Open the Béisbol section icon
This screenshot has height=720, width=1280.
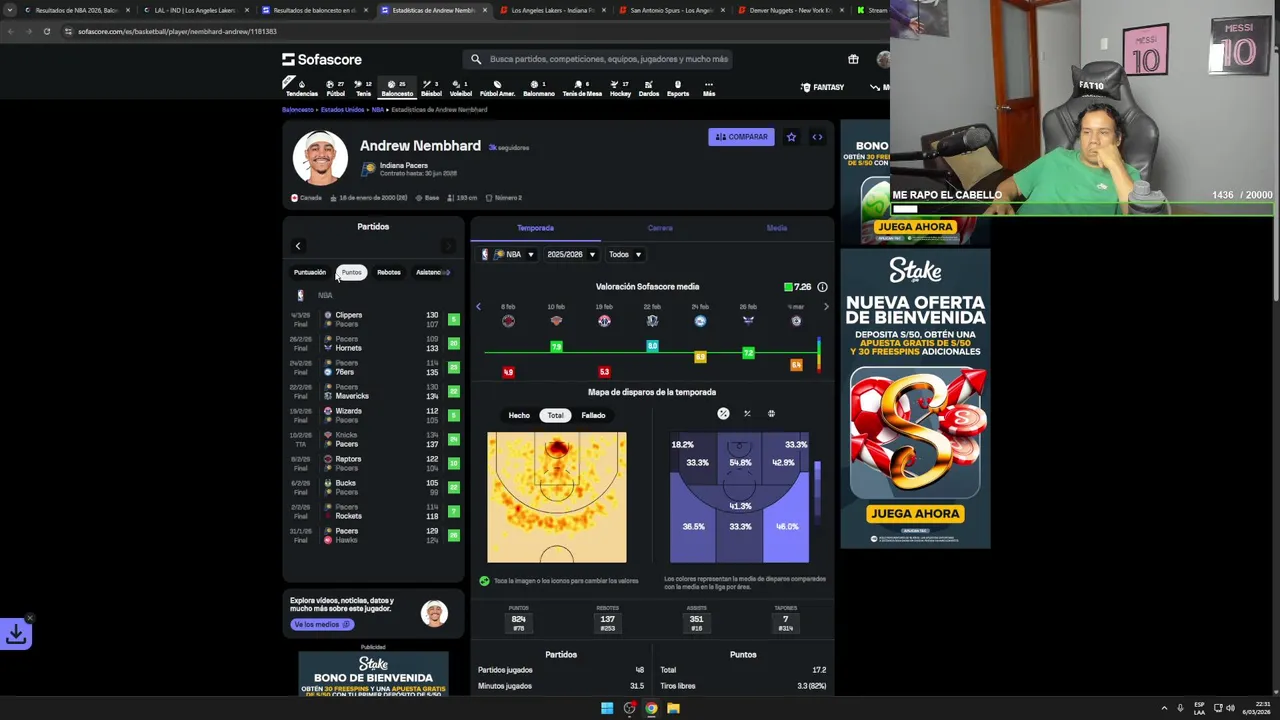click(x=431, y=88)
